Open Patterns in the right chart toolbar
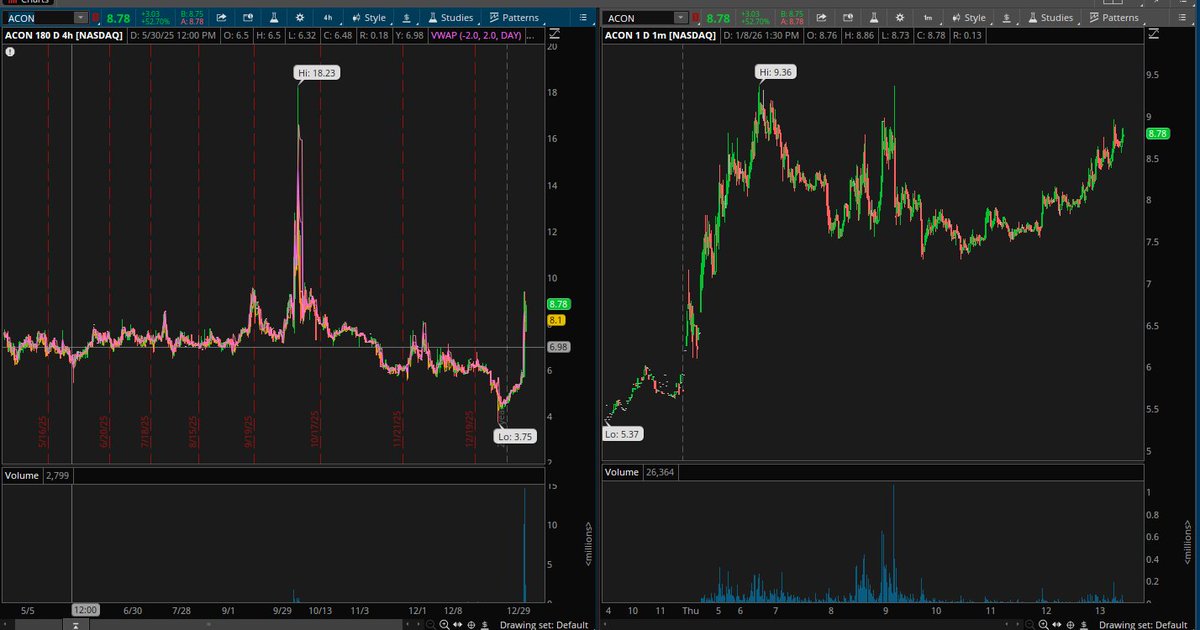 click(x=1113, y=18)
